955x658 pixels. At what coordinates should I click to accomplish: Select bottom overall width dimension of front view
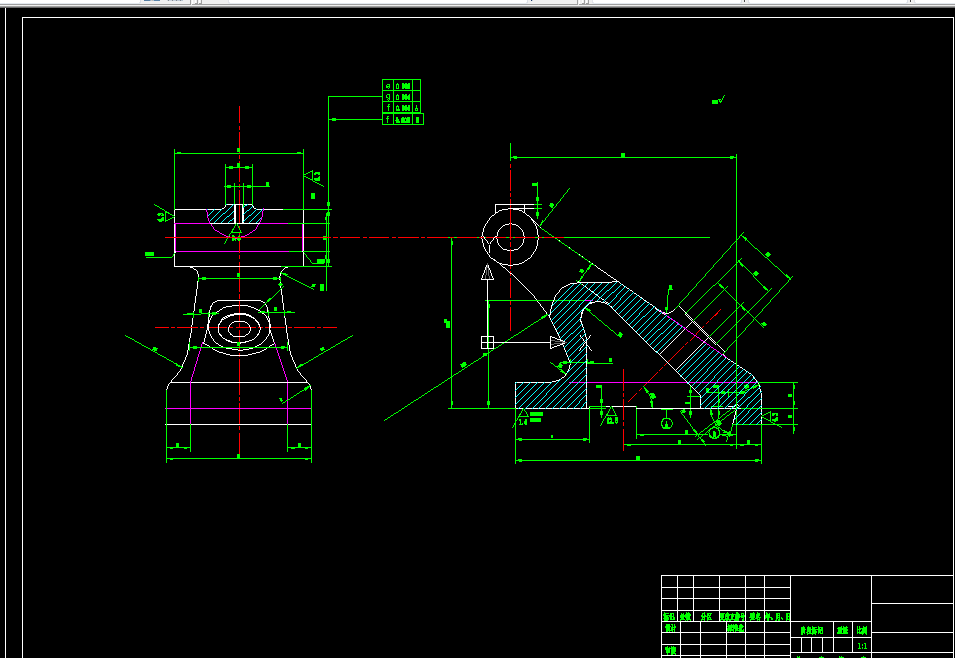(239, 458)
